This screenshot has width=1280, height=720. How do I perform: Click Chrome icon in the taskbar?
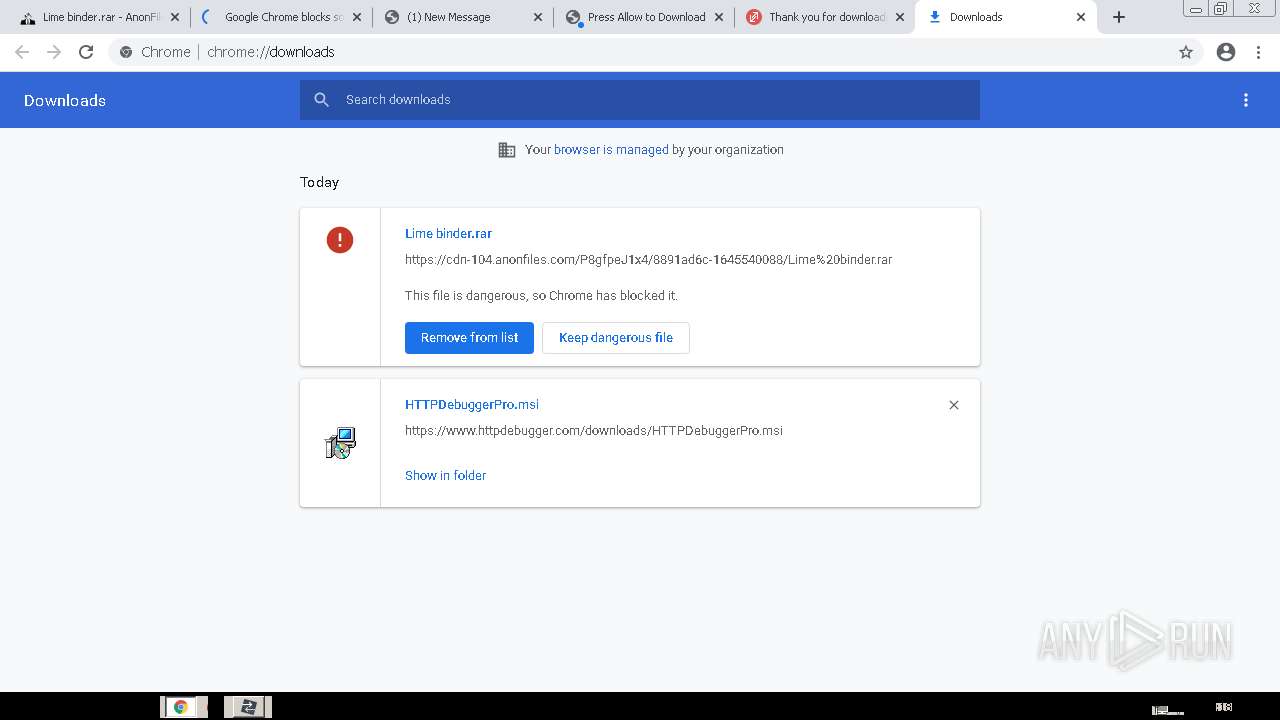183,707
